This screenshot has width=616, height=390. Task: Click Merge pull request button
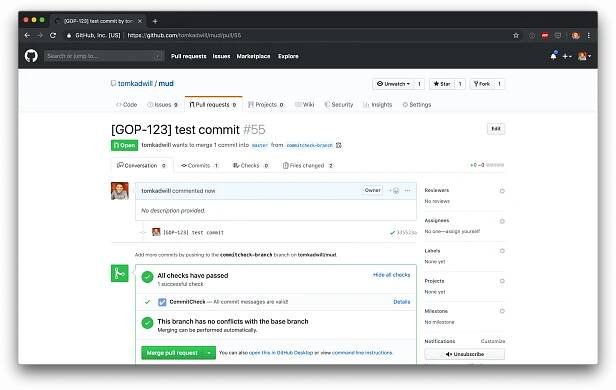pos(172,353)
